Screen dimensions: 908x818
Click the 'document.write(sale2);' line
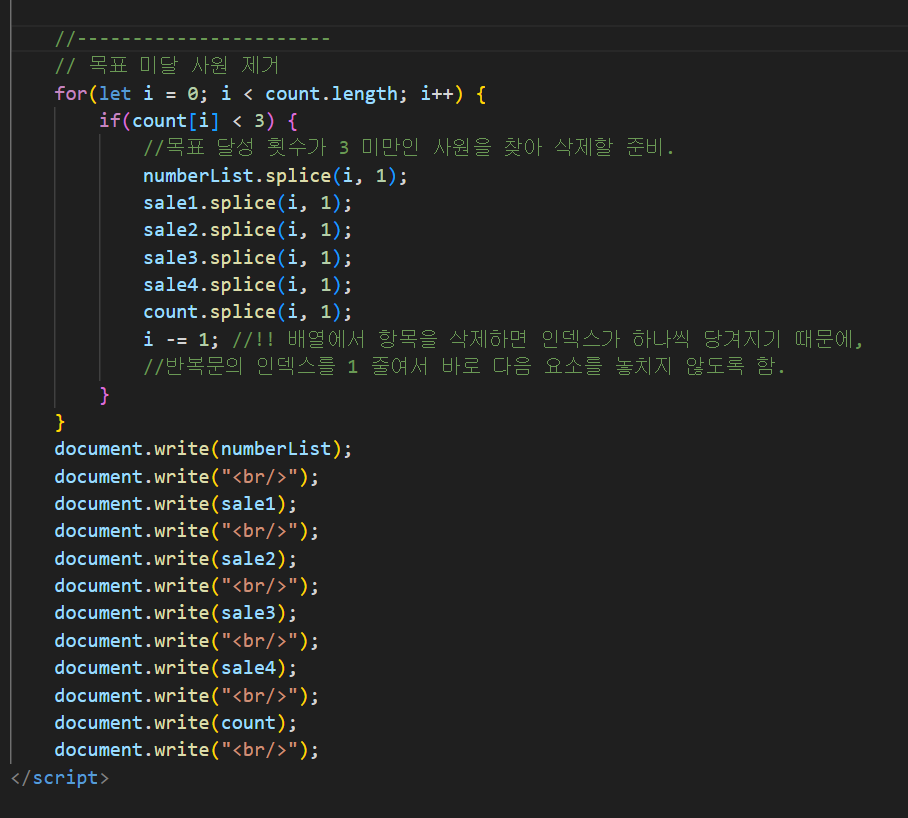pos(175,559)
